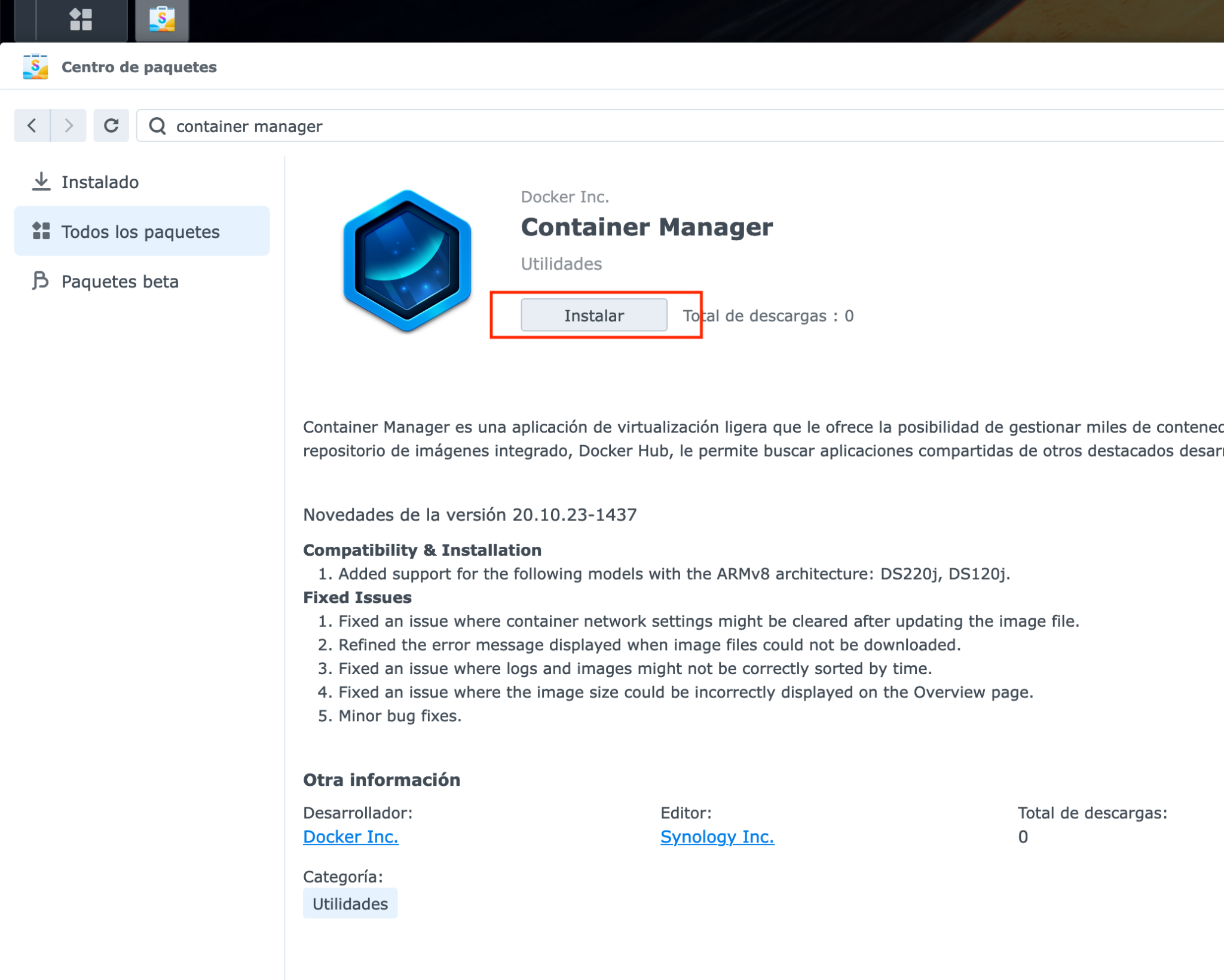
Task: Open the DSM main menu grid icon
Action: 81,20
